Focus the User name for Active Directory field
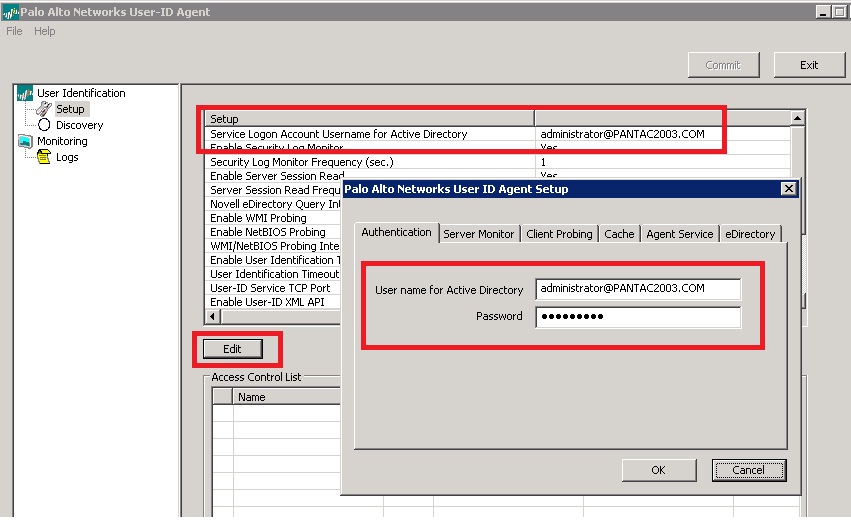The image size is (851, 522). (638, 289)
